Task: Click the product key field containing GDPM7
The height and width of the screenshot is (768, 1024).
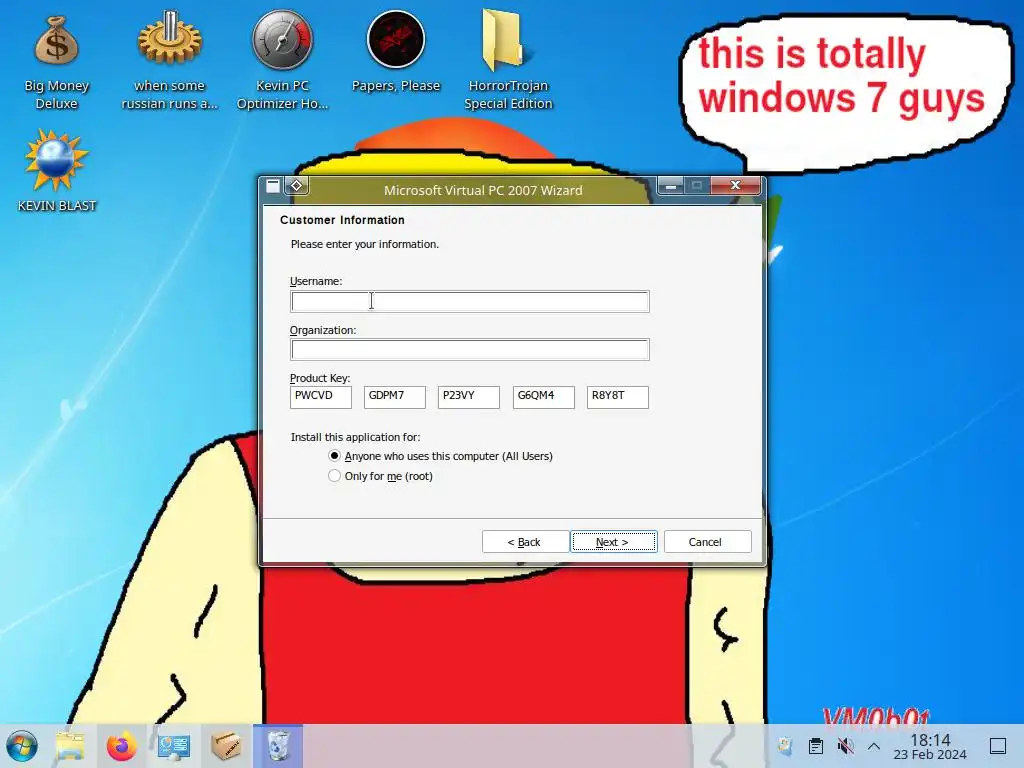Action: [394, 397]
